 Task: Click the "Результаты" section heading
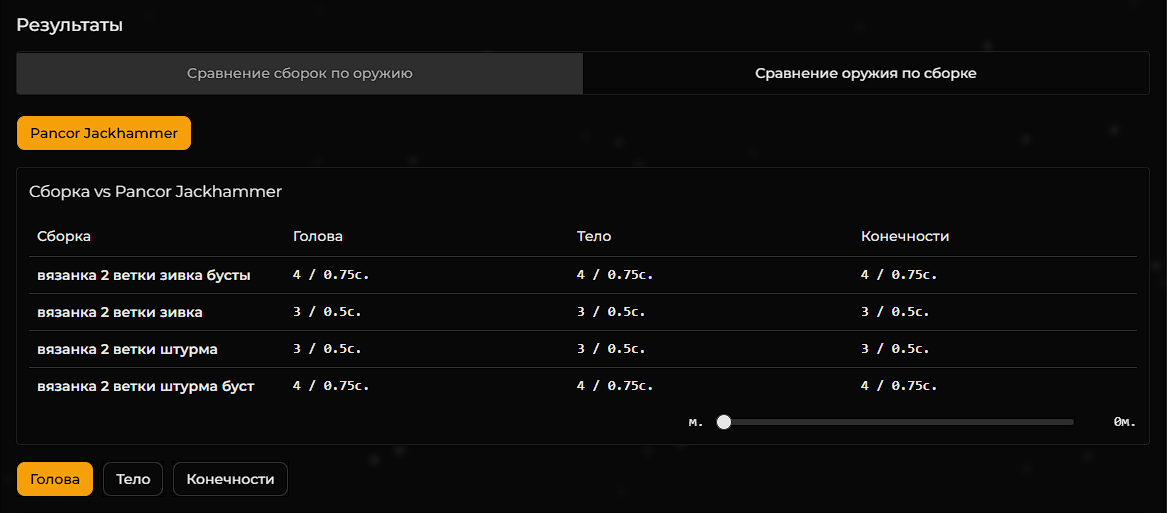(70, 25)
